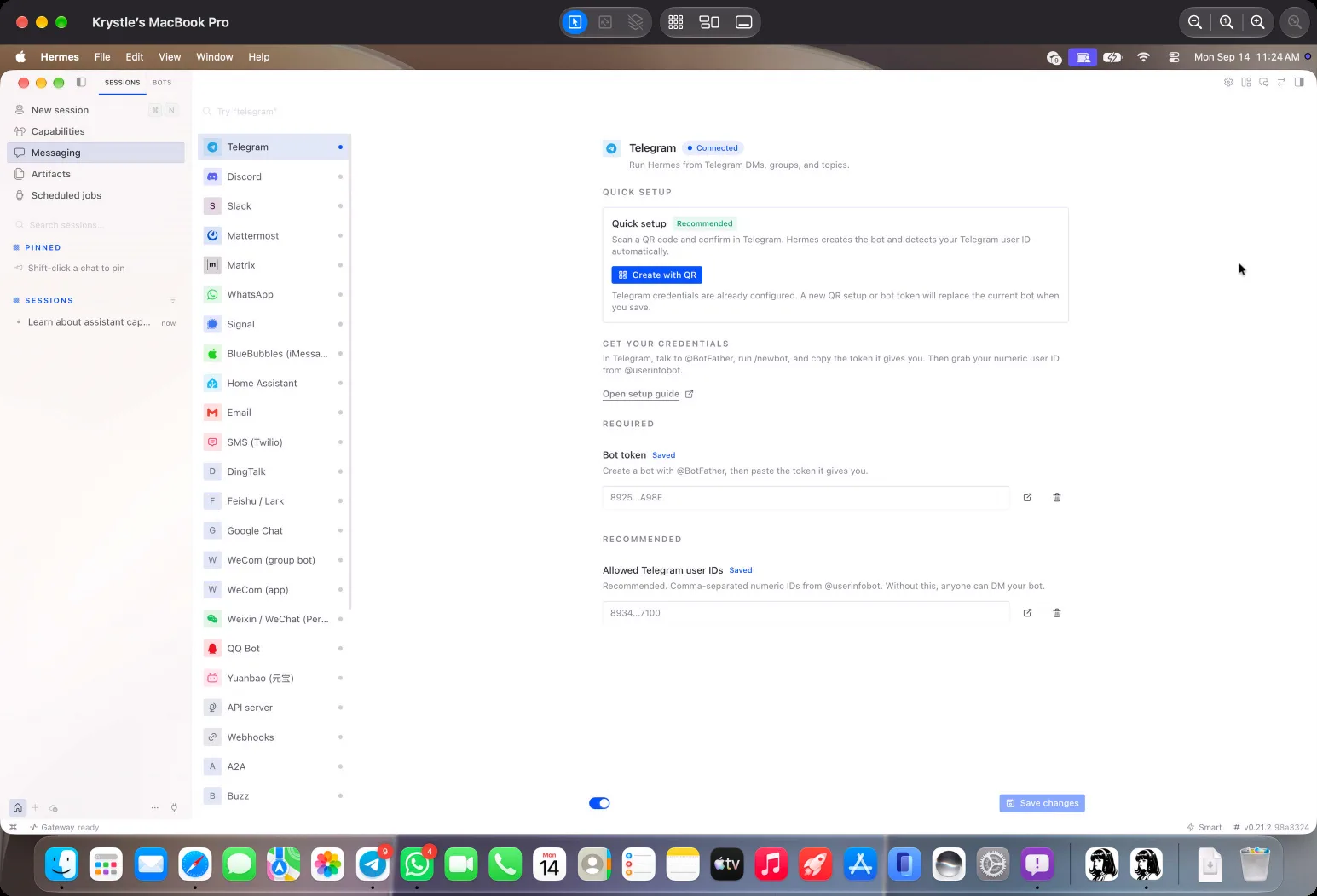Screen dimensions: 1317x896
Task: Open the Capabilities sidebar item
Action: point(96,131)
